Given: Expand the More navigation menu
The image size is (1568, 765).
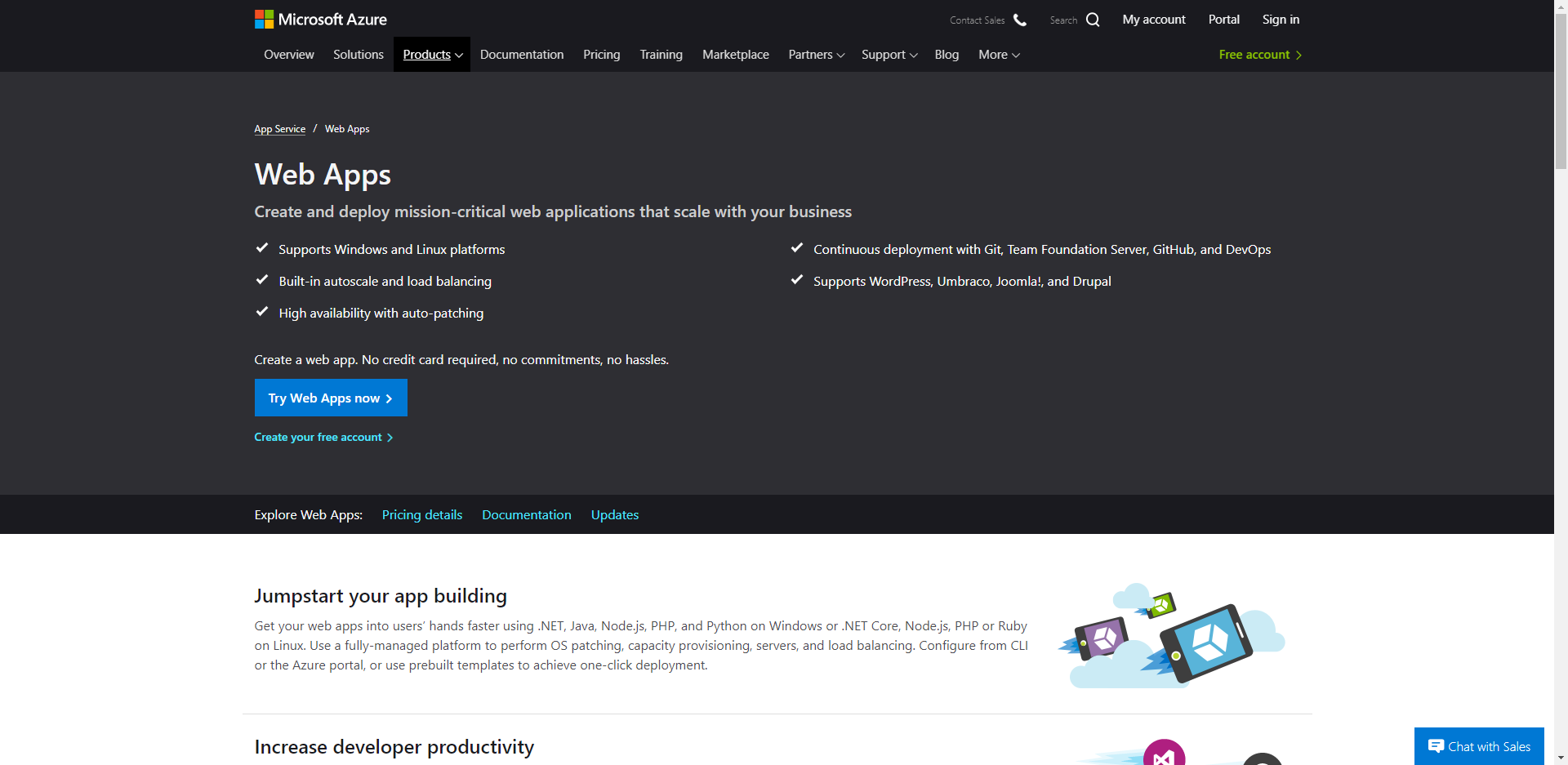Looking at the screenshot, I should point(999,55).
